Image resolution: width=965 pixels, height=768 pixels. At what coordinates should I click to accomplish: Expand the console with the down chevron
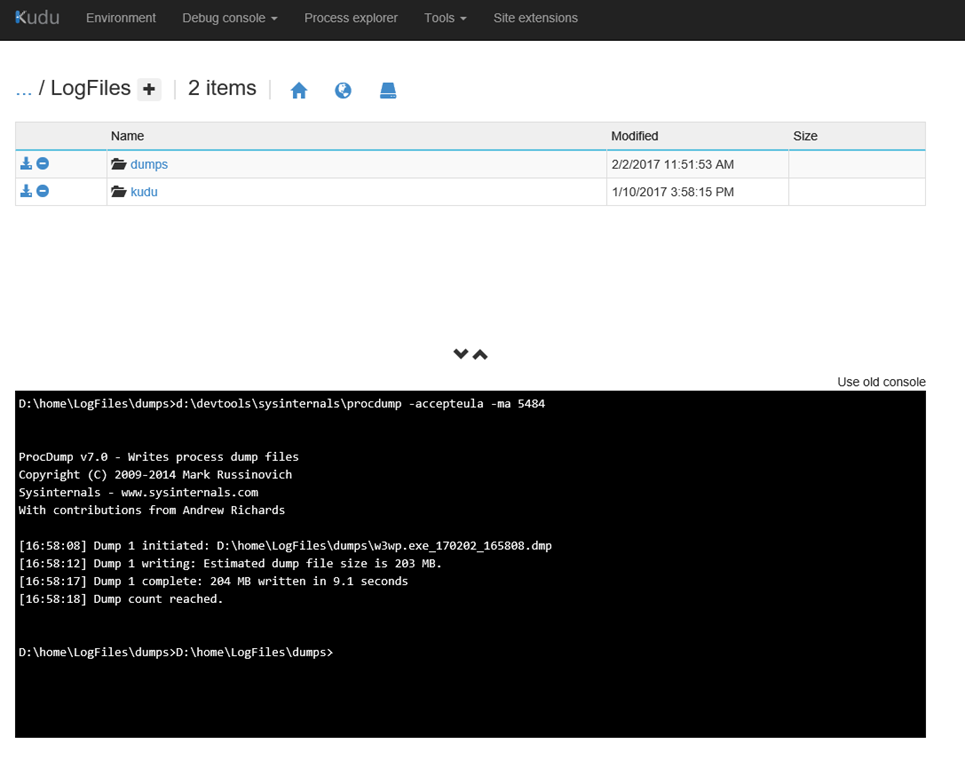tap(461, 353)
